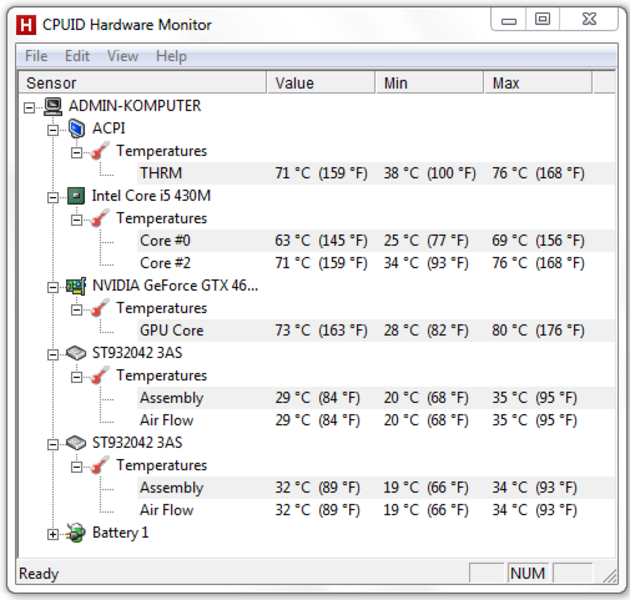This screenshot has height=600, width=630.
Task: Click Core #0 min value 25 °C (77 °F)
Action: tap(426, 241)
